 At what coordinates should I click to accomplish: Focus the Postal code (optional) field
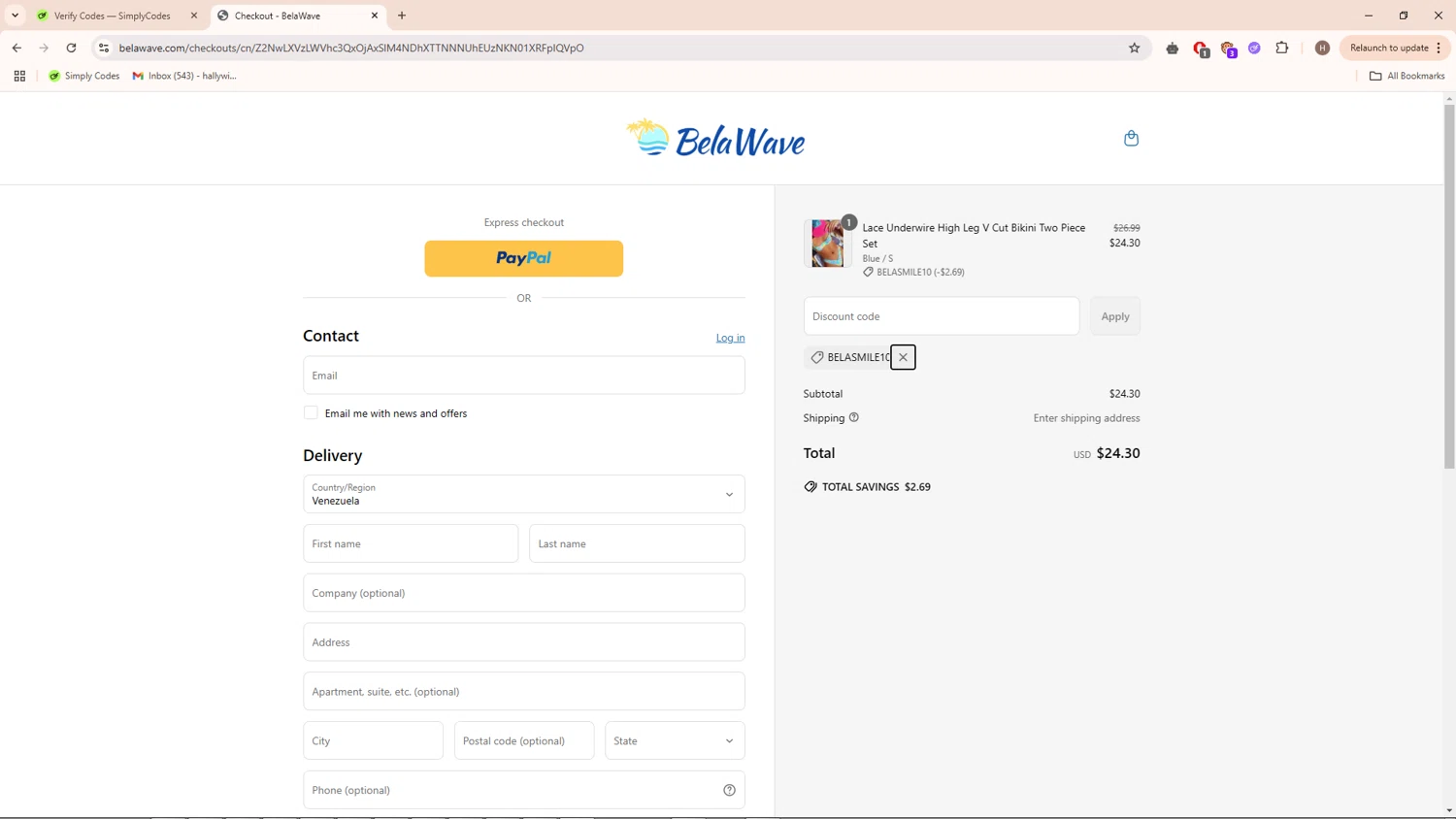tap(524, 740)
